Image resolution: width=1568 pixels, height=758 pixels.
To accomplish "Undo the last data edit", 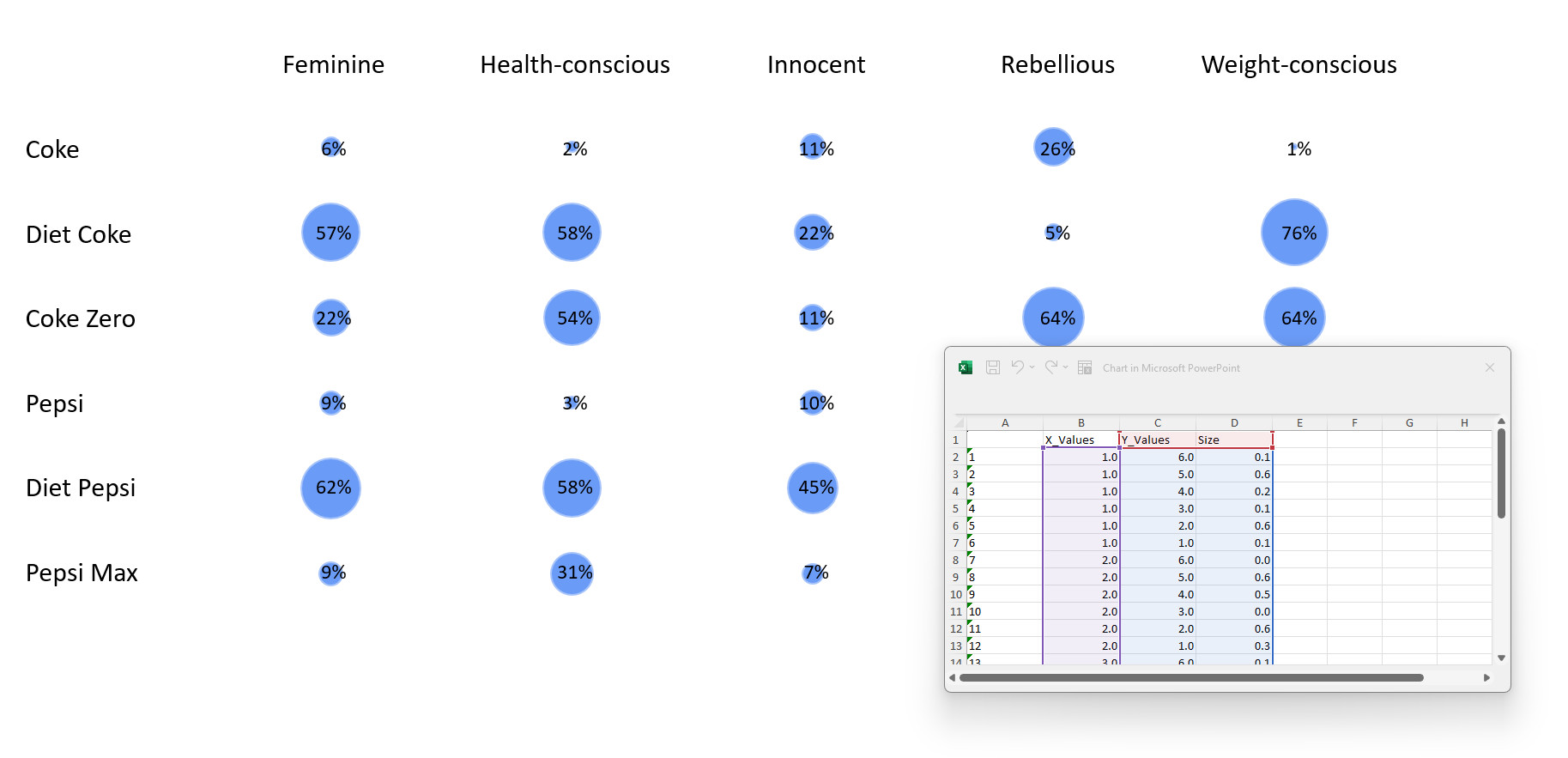I will (1018, 367).
